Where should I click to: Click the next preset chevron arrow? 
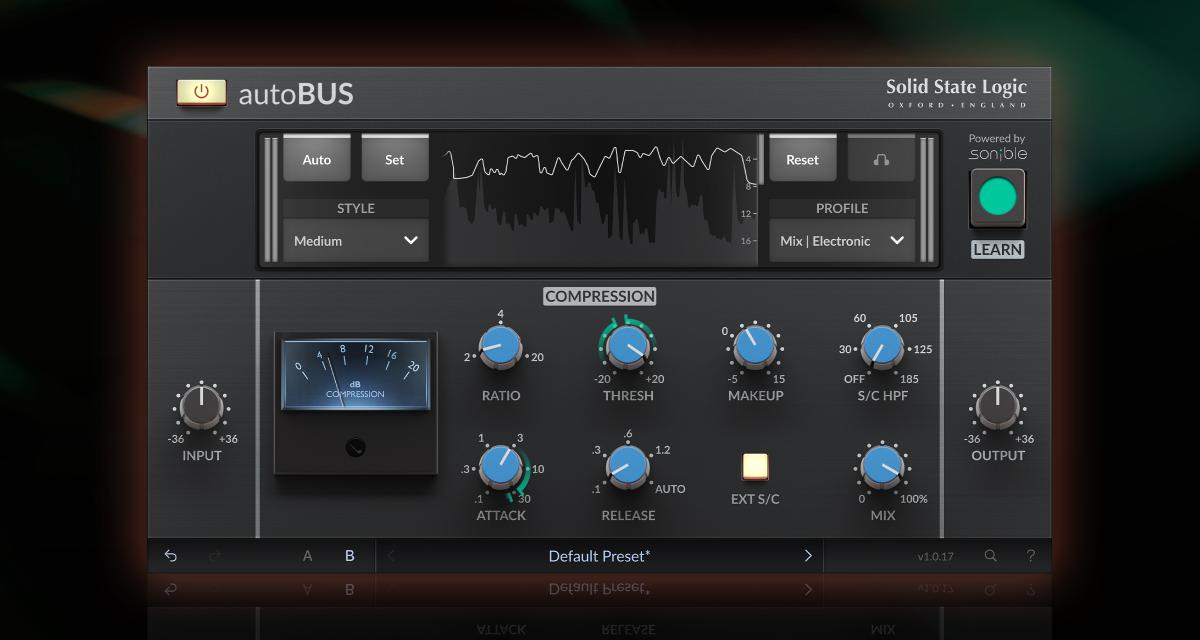pos(808,555)
